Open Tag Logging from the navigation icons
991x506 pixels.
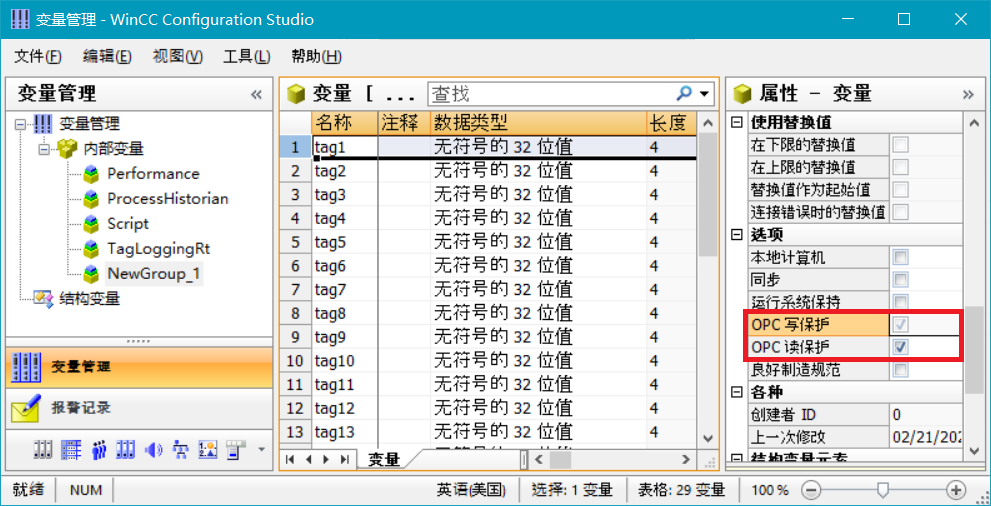42,450
